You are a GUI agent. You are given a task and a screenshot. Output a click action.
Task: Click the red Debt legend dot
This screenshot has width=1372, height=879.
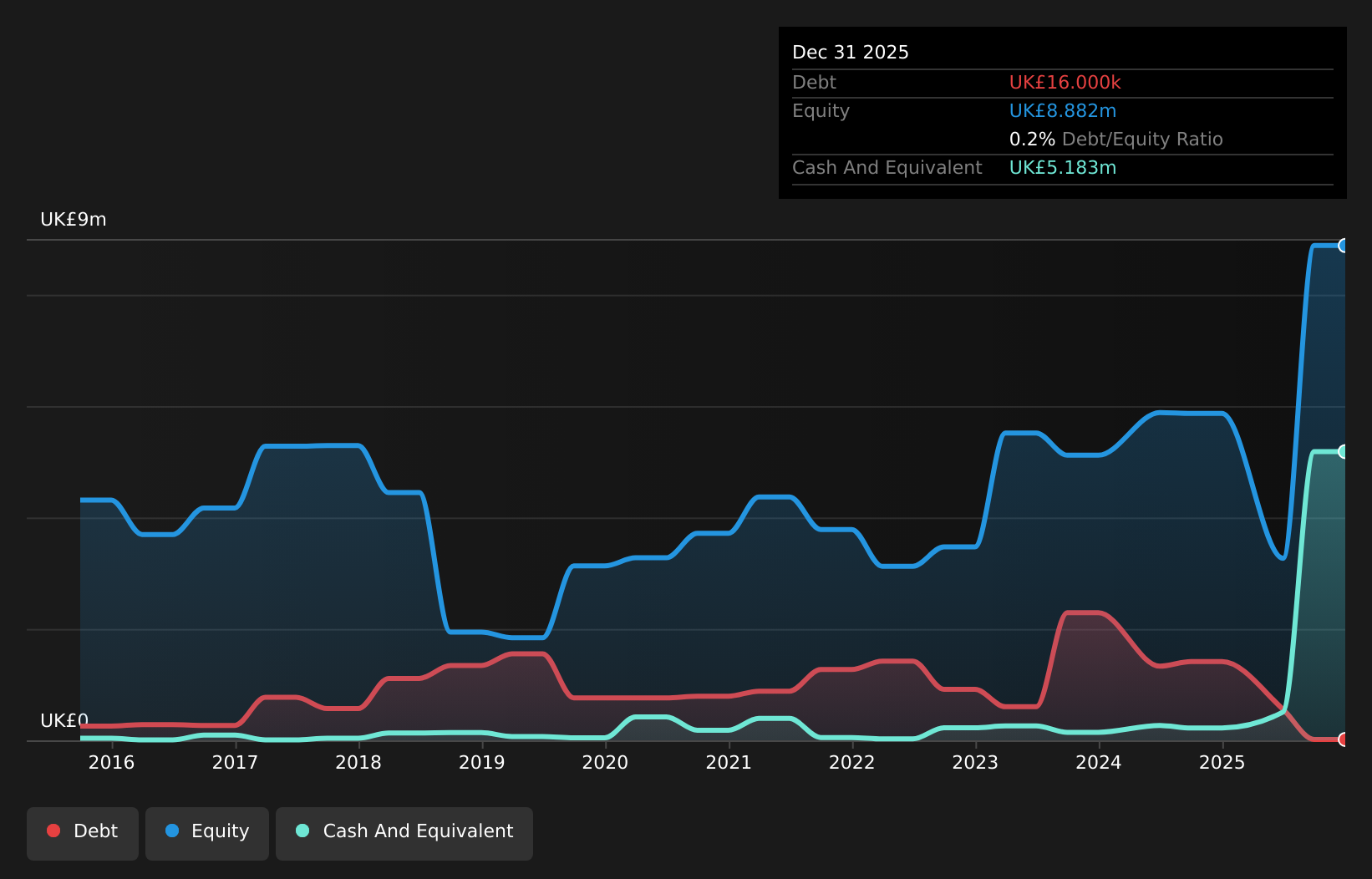(53, 831)
